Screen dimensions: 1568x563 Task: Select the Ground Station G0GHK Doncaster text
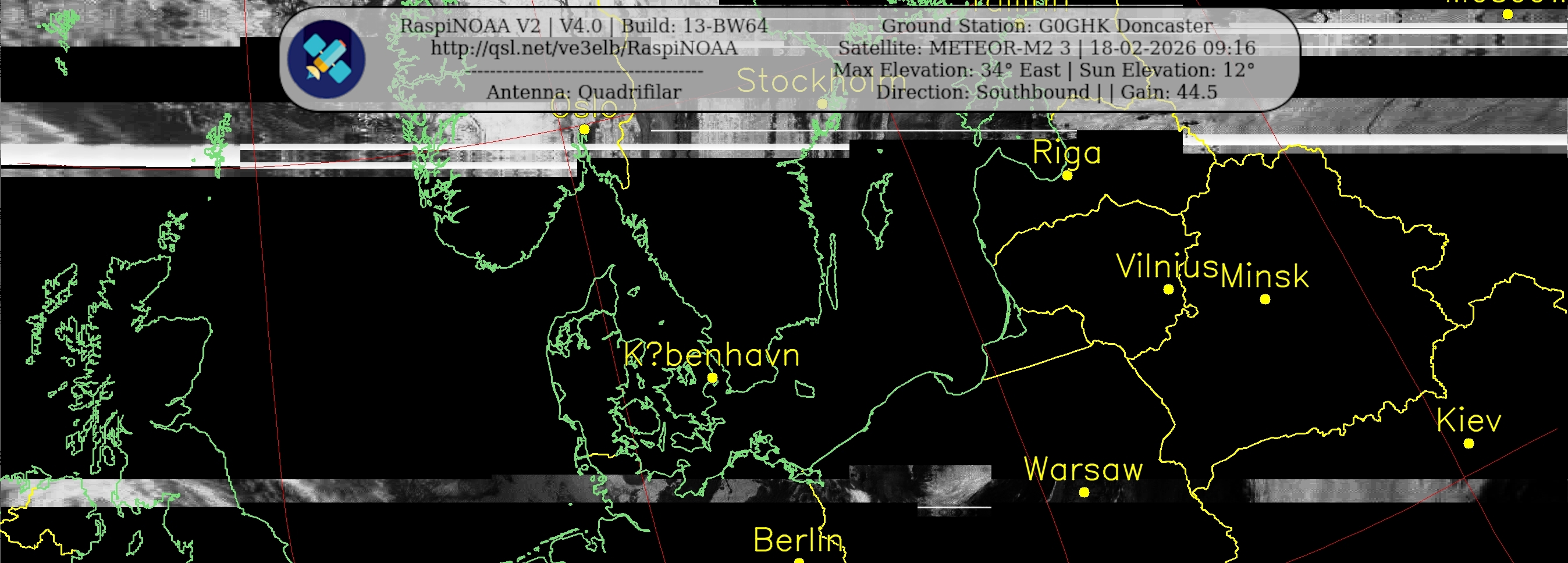[1047, 26]
